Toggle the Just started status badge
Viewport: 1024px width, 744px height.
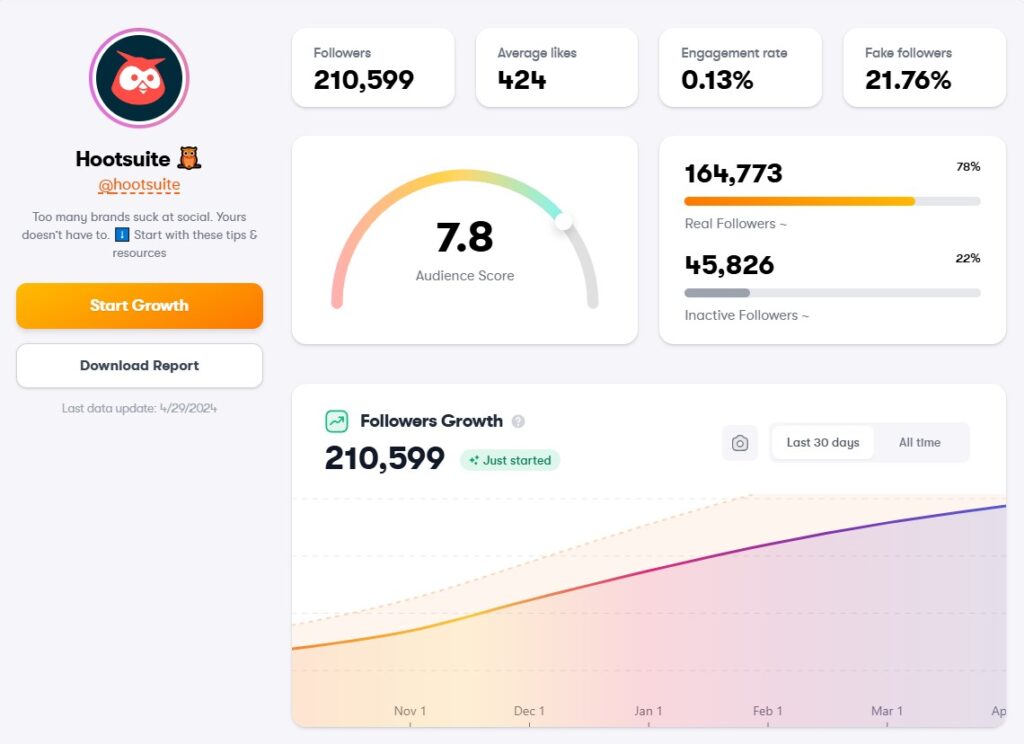[510, 460]
